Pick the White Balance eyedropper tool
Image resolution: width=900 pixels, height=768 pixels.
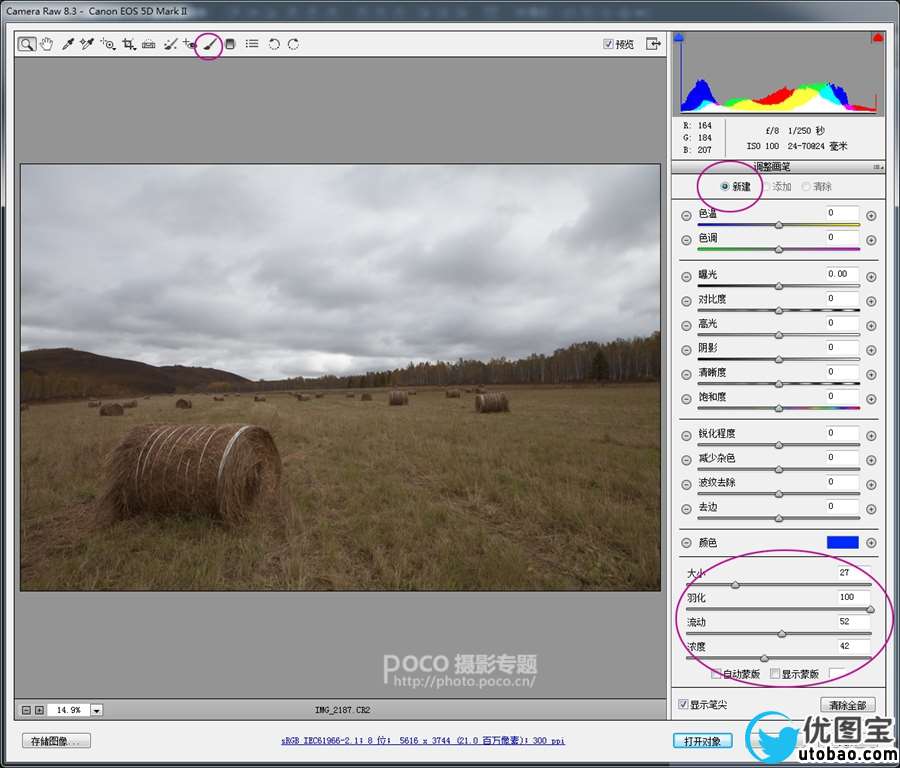click(68, 44)
